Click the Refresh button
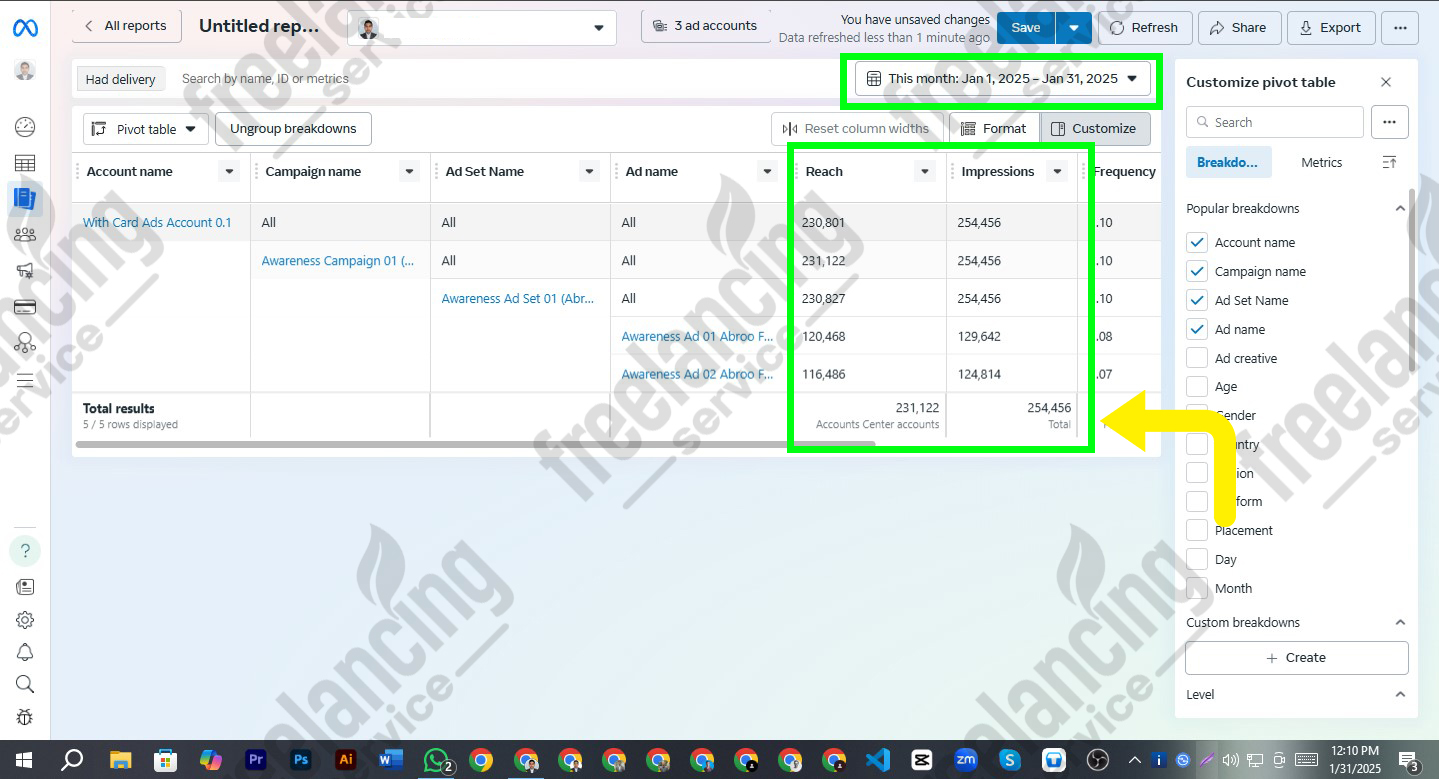The height and width of the screenshot is (779, 1439). click(1144, 28)
